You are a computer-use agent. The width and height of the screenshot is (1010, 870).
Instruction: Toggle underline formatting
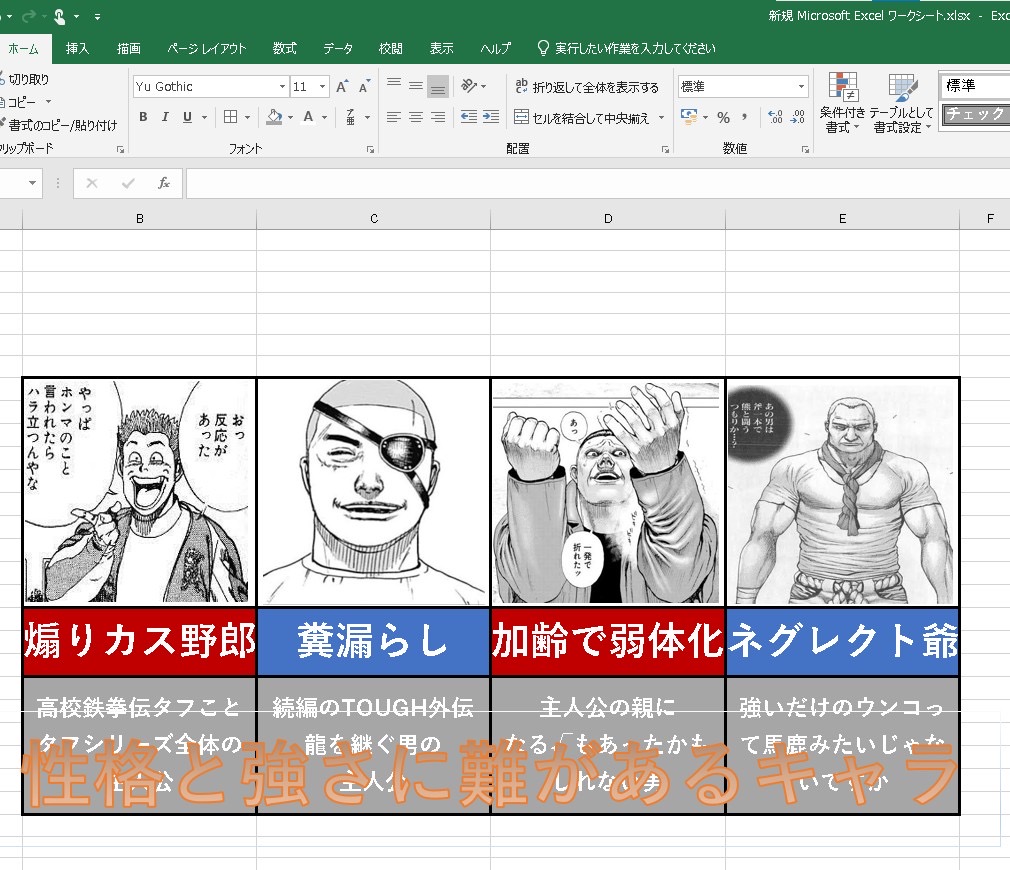click(x=187, y=117)
